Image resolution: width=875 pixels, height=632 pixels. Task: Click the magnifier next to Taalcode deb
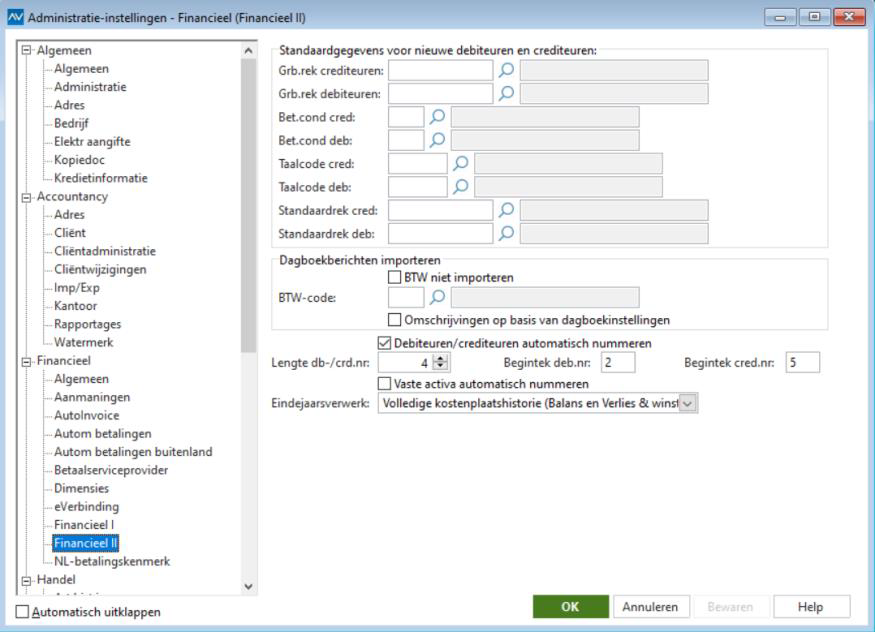(460, 186)
